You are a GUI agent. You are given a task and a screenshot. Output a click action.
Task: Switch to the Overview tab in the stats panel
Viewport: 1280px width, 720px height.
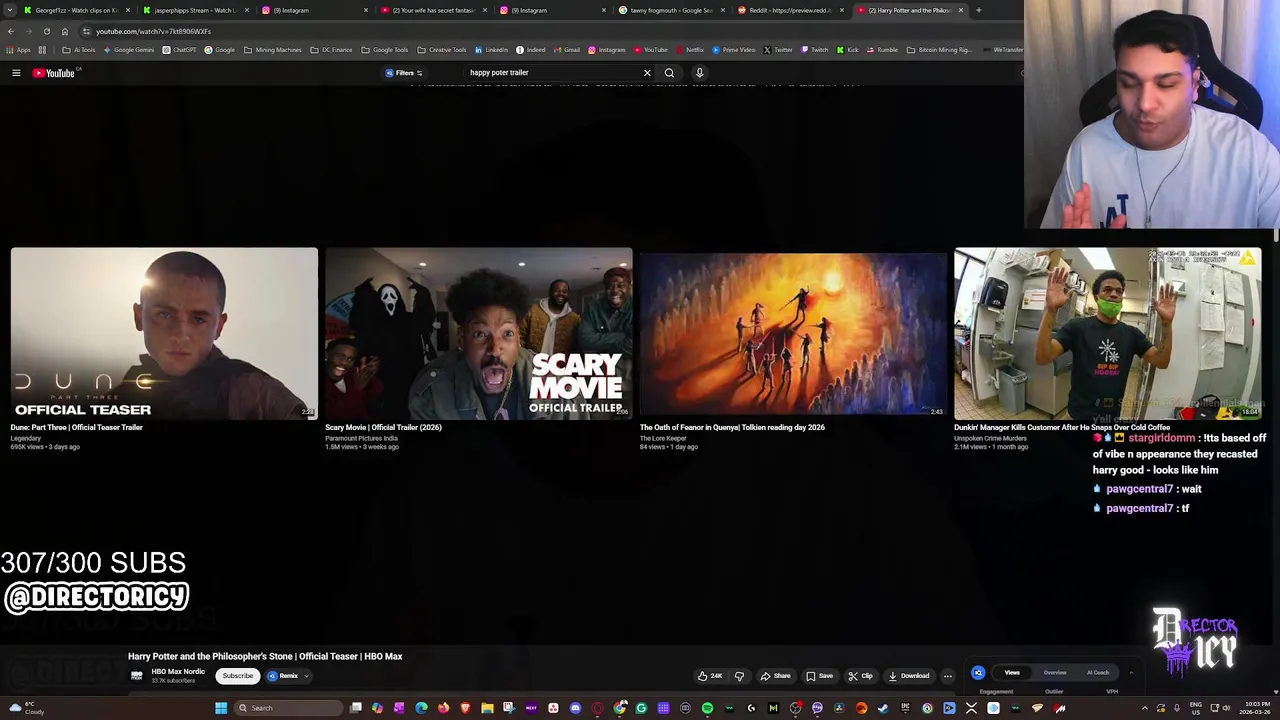click(x=1055, y=673)
